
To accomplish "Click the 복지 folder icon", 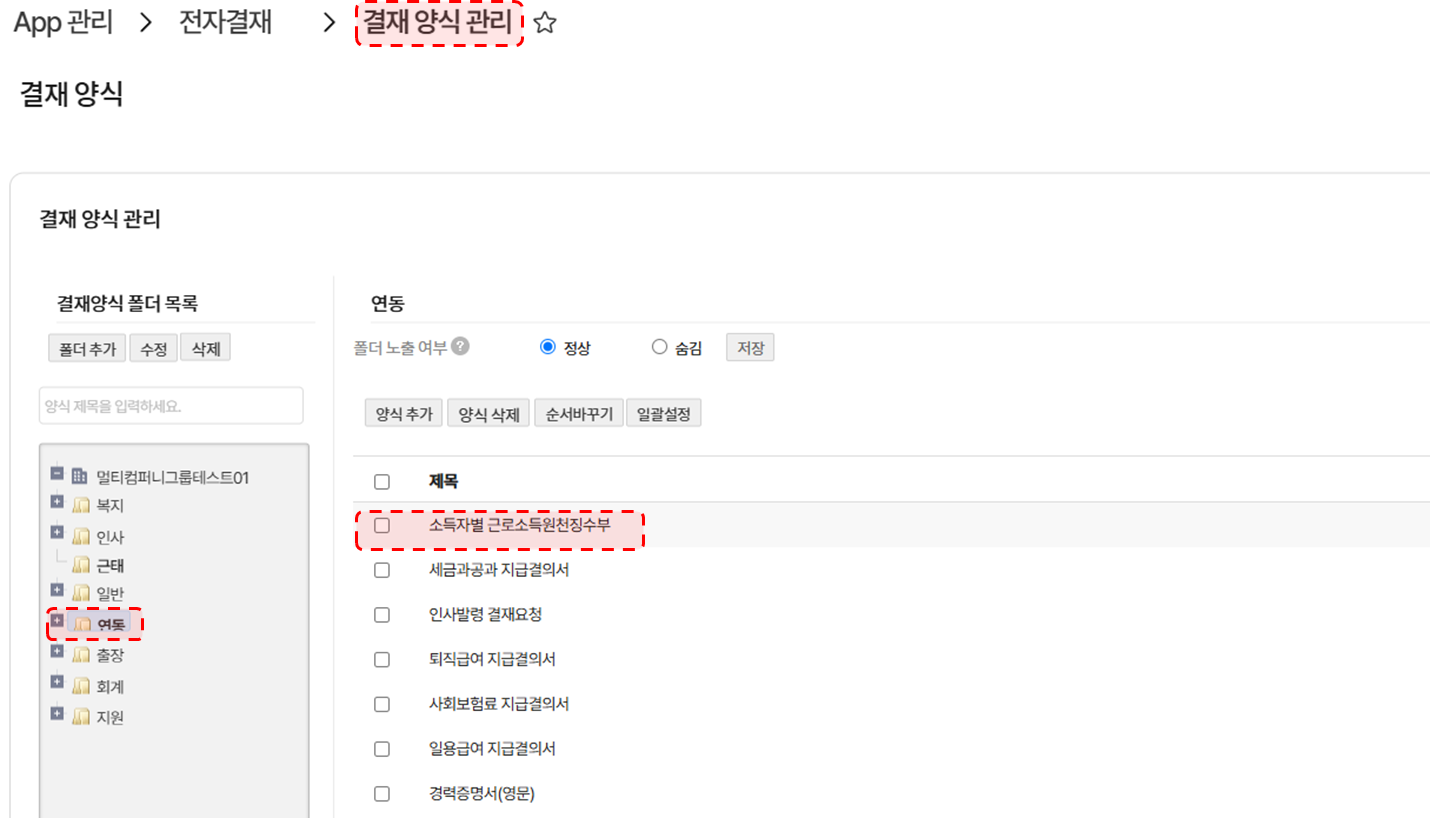I will (x=82, y=506).
